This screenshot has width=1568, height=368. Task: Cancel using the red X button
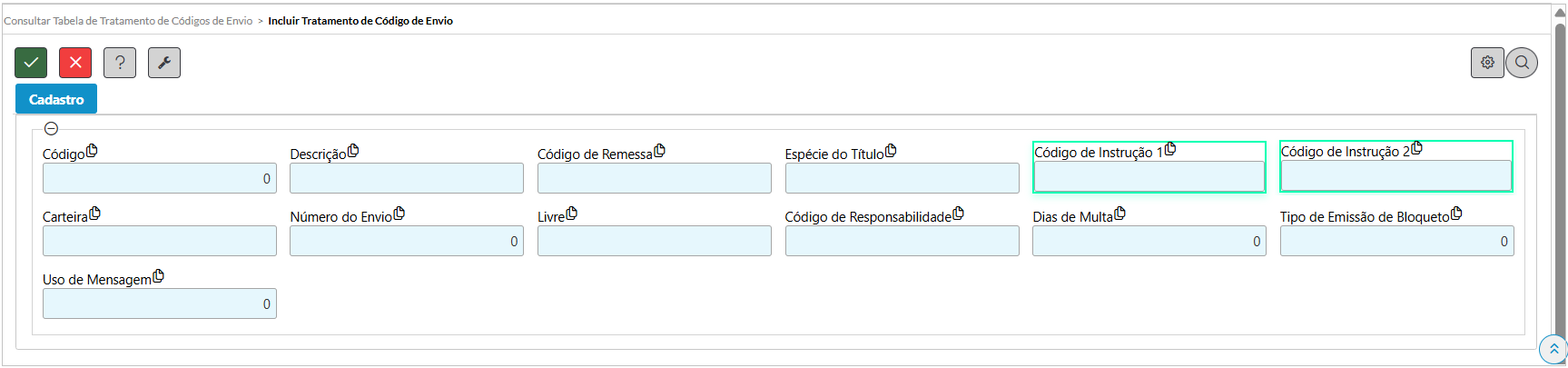coord(75,63)
